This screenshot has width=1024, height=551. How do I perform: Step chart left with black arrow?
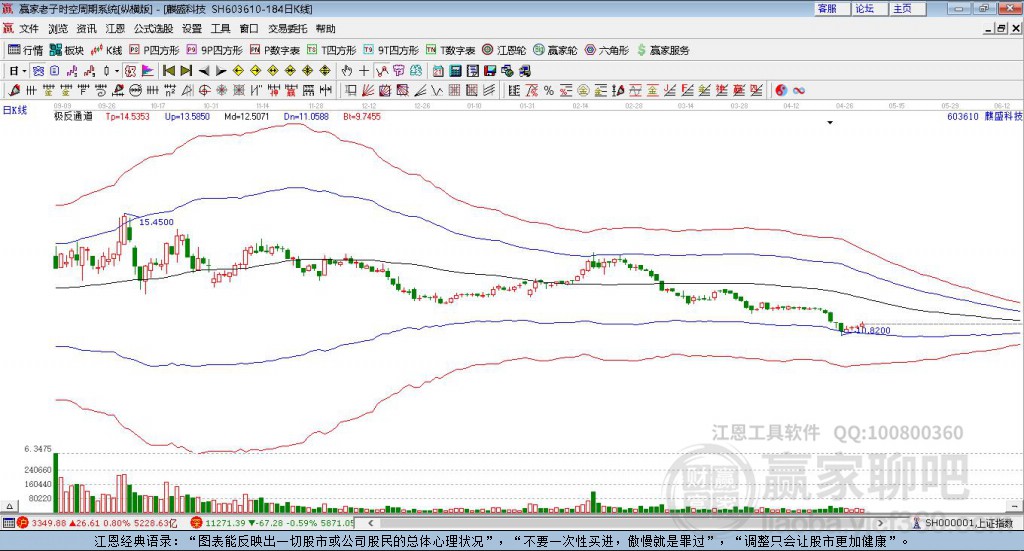[x=204, y=71]
